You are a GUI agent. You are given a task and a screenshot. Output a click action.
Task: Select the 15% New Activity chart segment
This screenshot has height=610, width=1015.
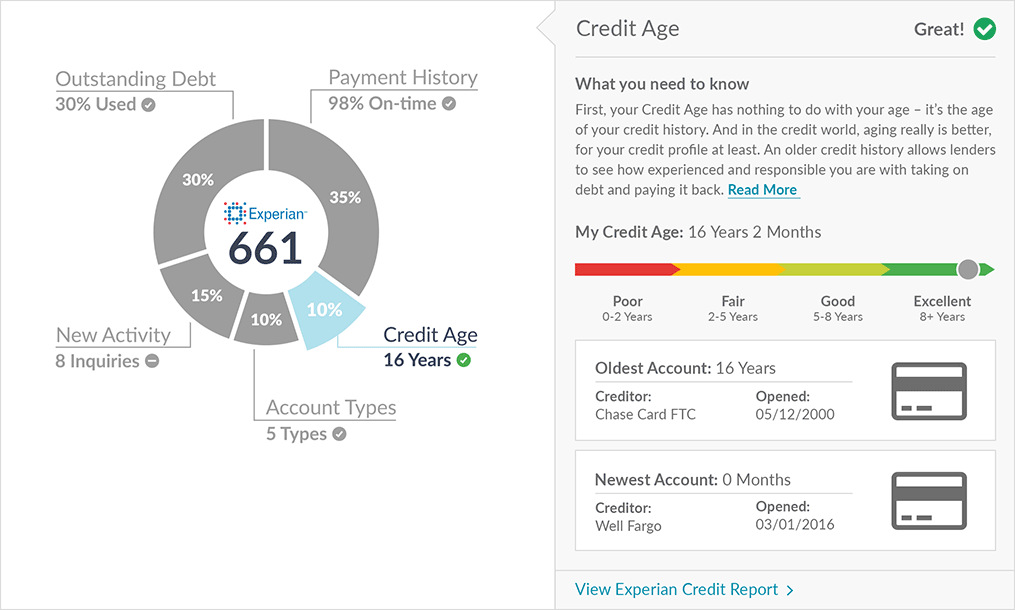pos(206,296)
